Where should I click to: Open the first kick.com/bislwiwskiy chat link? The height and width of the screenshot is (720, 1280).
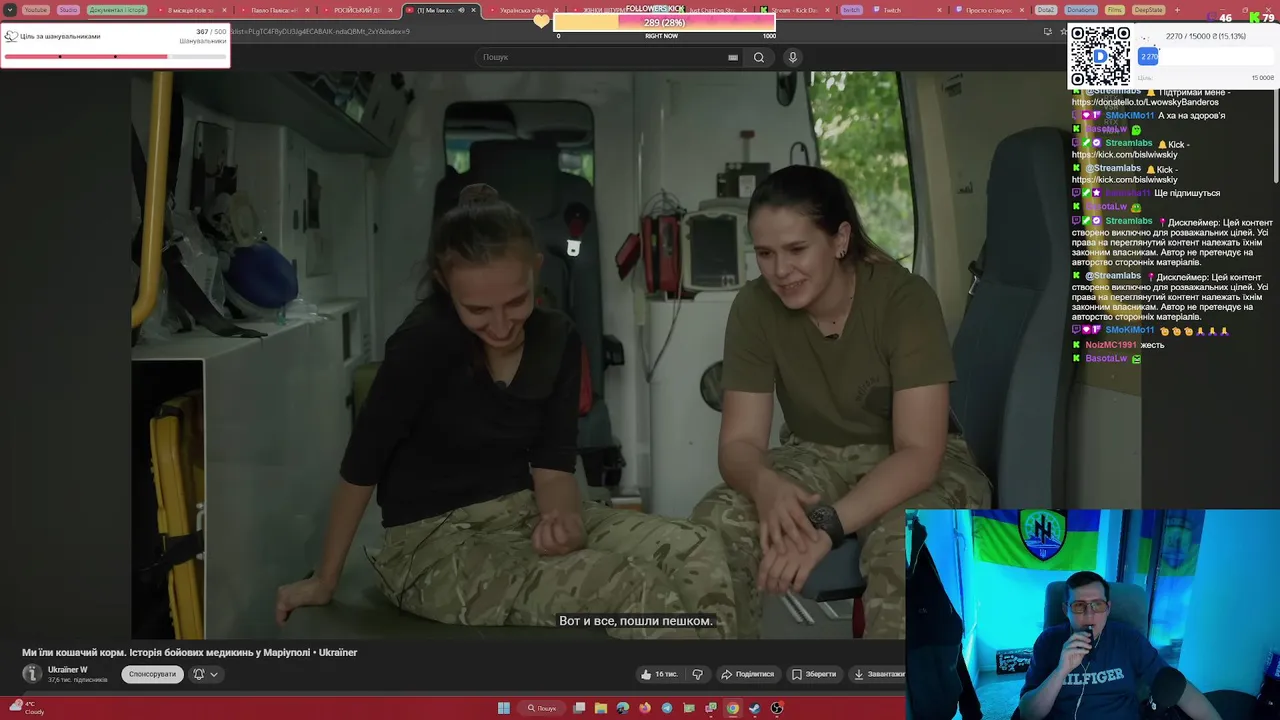click(x=1125, y=155)
